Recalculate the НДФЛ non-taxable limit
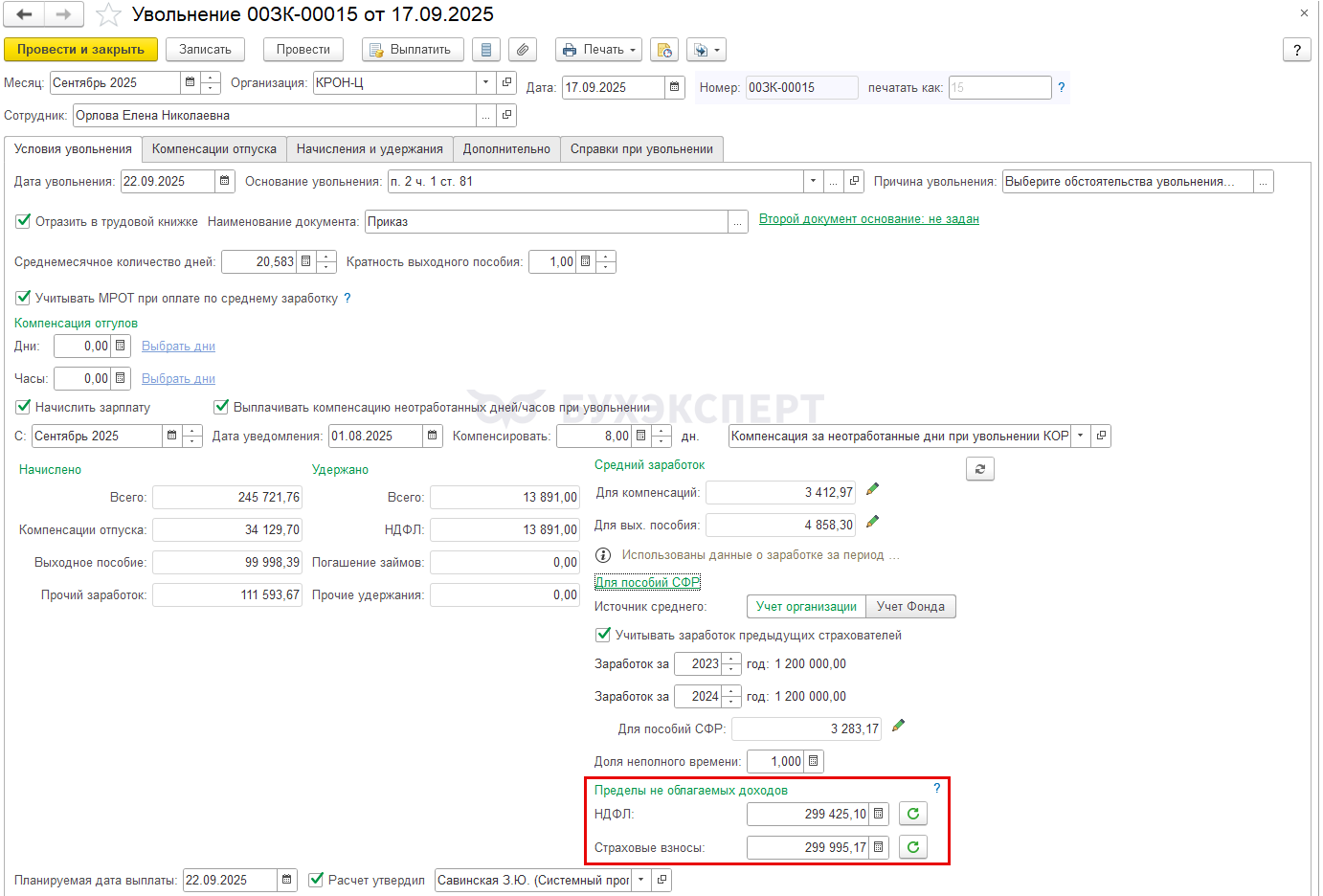 tap(913, 814)
